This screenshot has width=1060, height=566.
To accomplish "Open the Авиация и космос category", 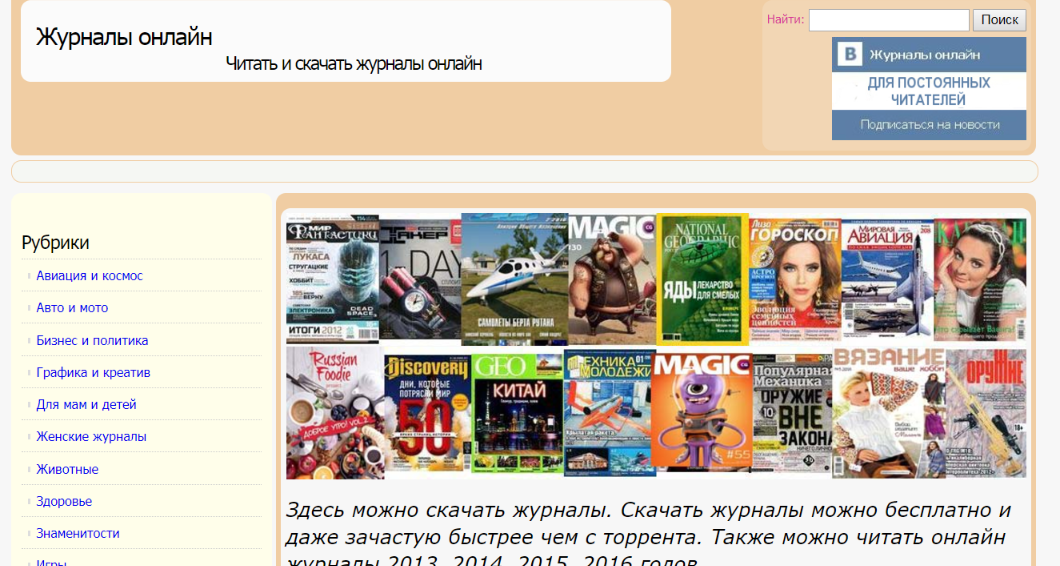I will [x=89, y=276].
